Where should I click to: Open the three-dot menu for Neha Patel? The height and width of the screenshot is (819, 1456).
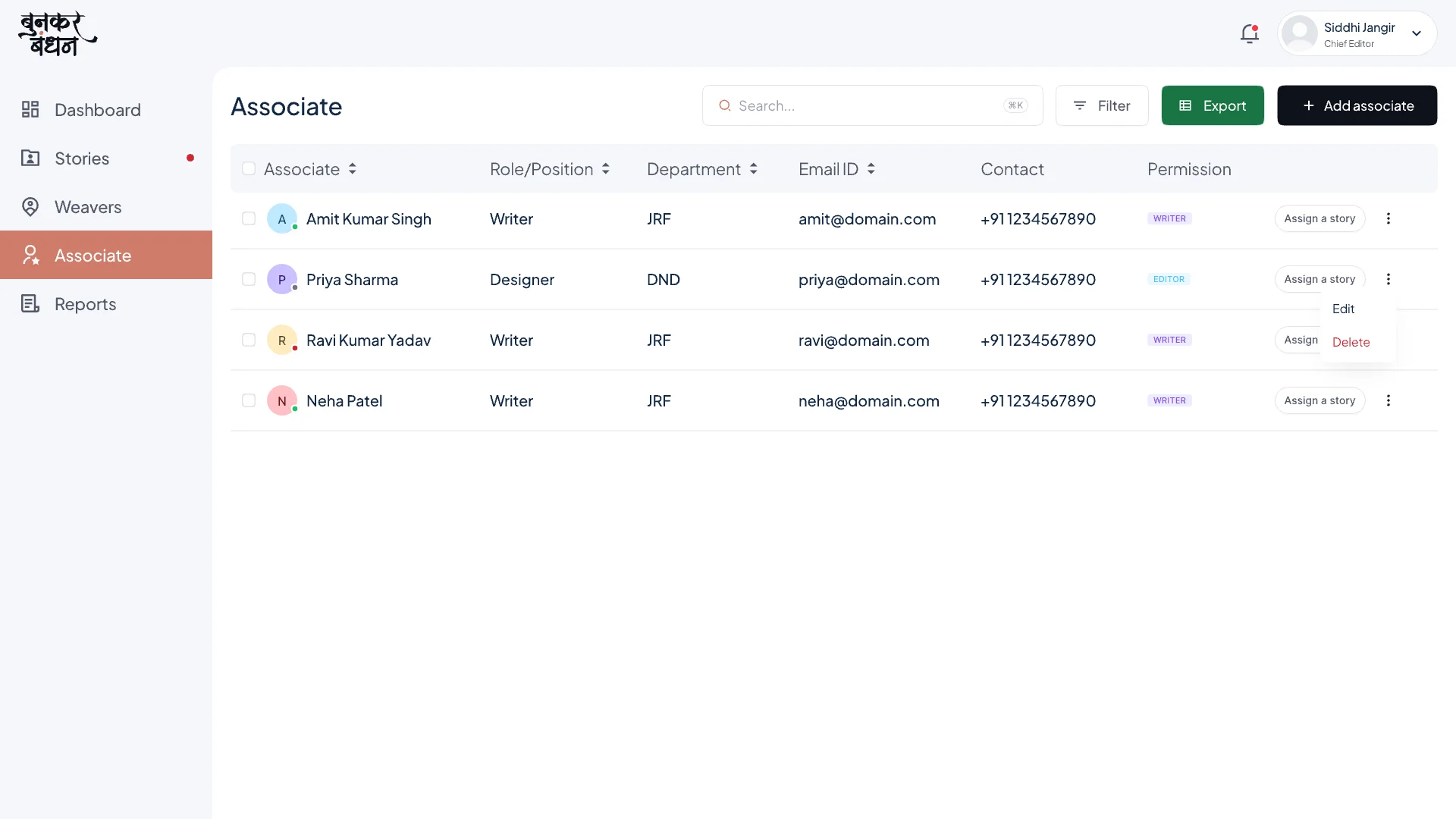click(x=1389, y=400)
